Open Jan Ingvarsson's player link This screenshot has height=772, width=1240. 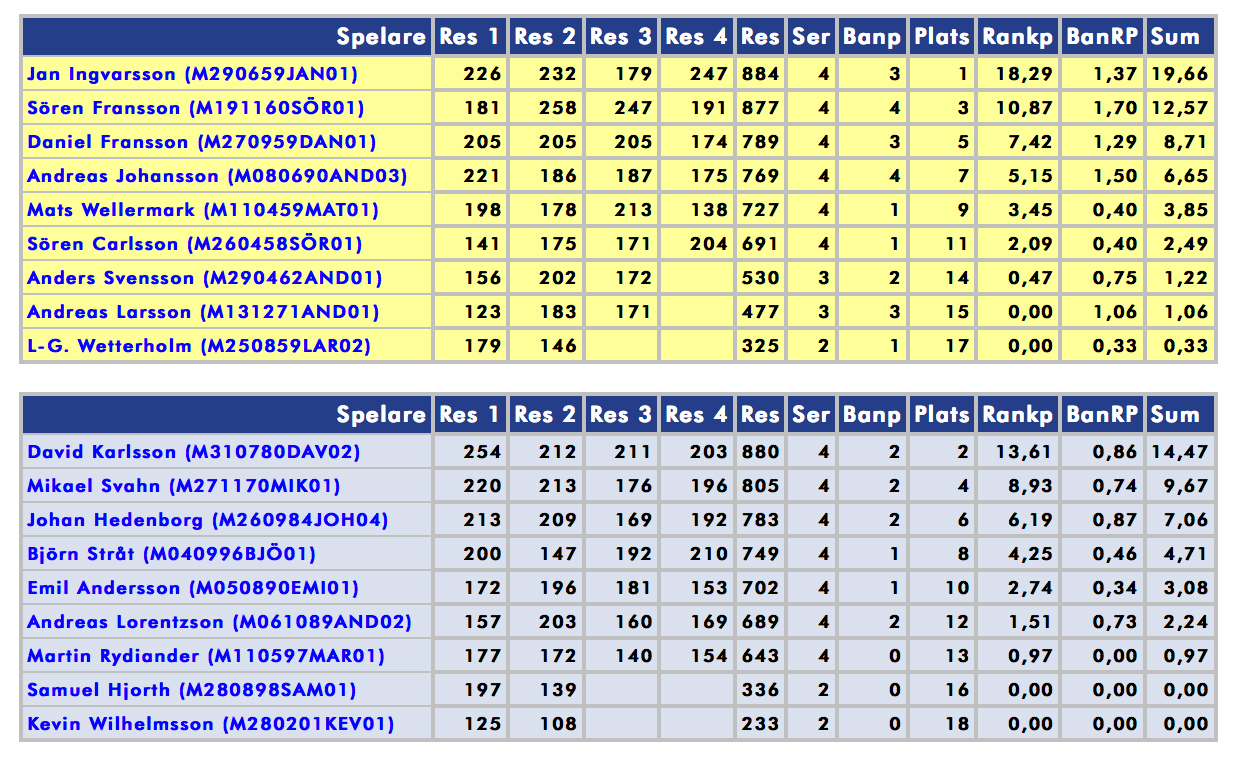click(192, 74)
